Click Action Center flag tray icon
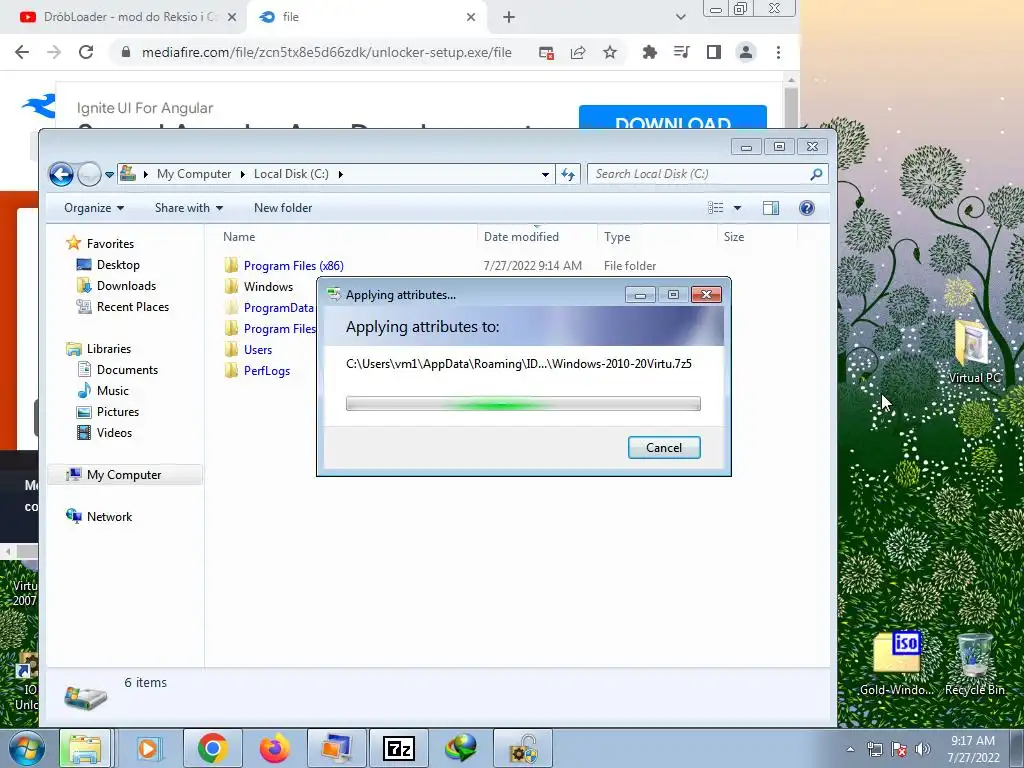 click(x=899, y=749)
